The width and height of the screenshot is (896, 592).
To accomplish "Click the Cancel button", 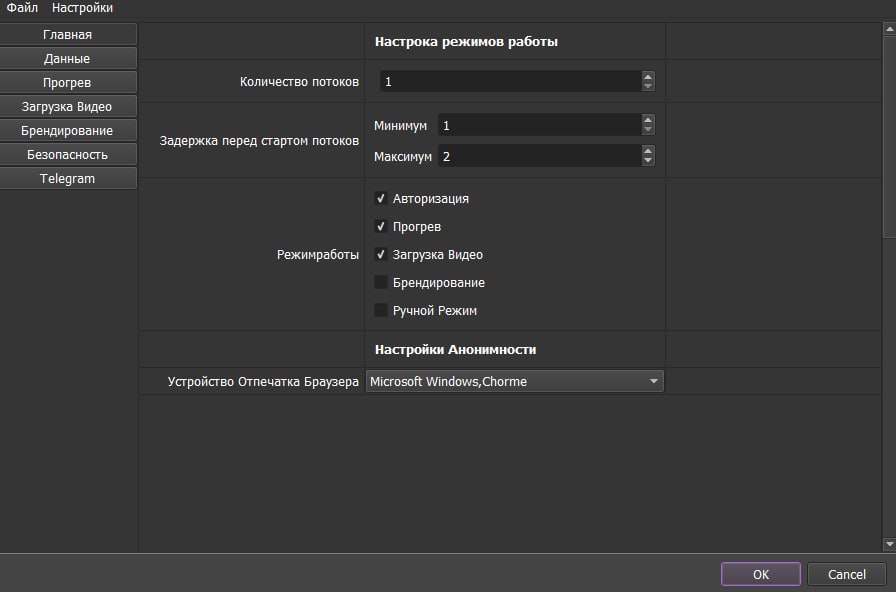I will click(846, 574).
